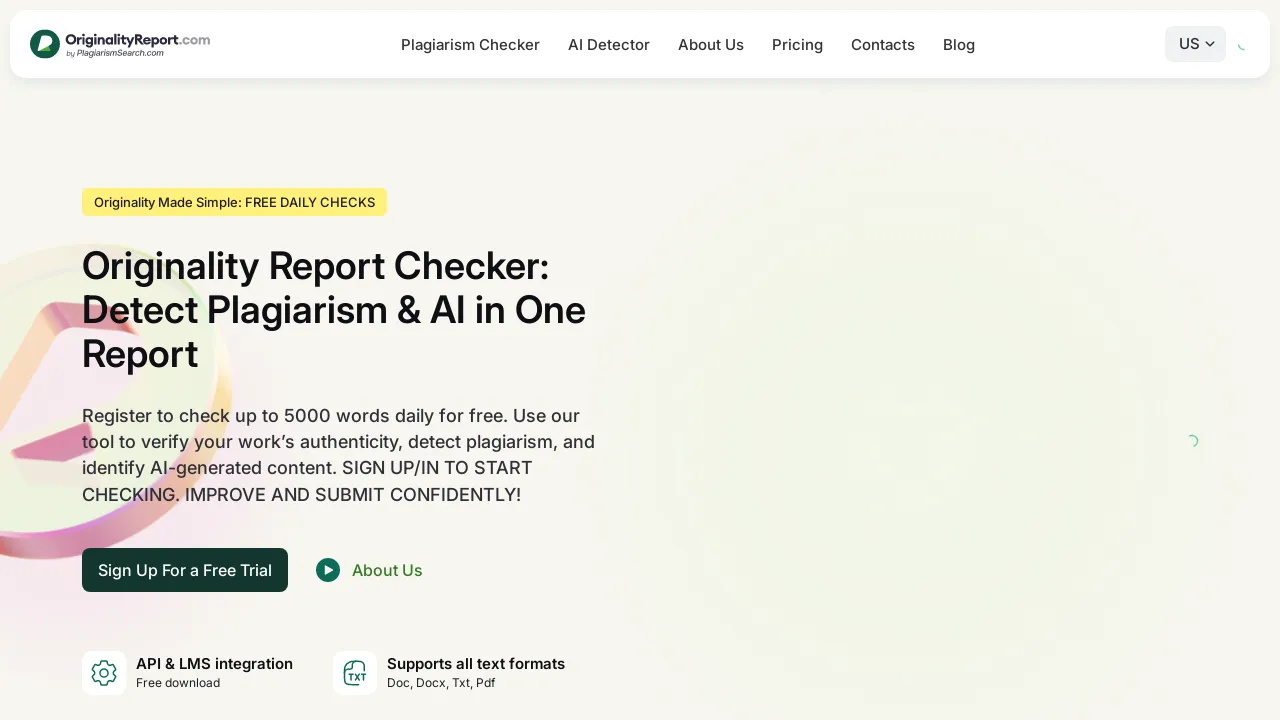This screenshot has height=720, width=1280.
Task: Expand the US region dropdown
Action: click(x=1195, y=44)
